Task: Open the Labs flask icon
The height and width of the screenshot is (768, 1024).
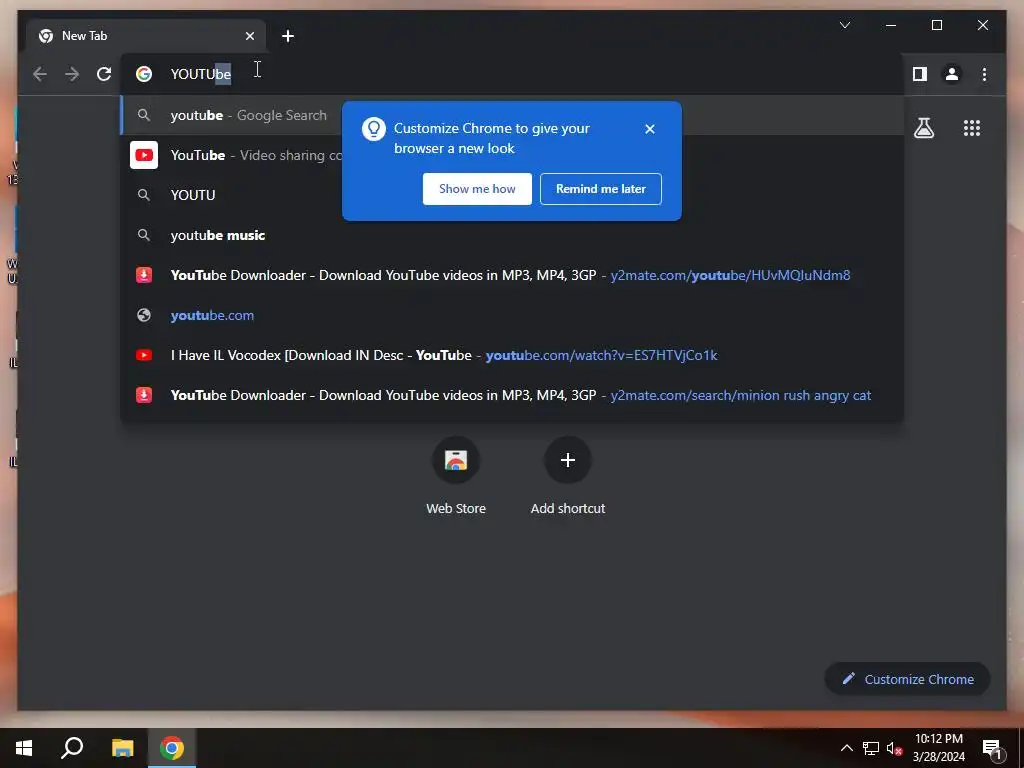Action: [x=923, y=128]
